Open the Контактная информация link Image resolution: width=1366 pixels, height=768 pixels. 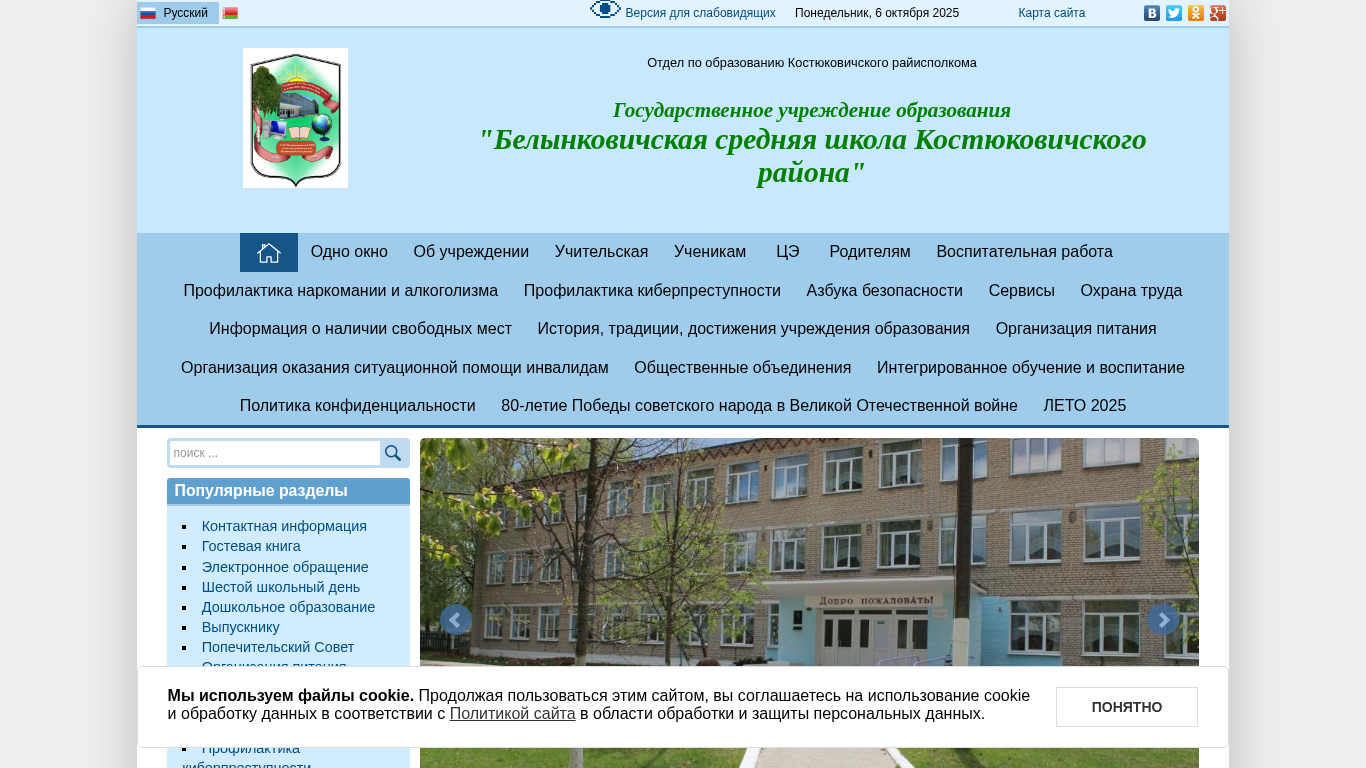(284, 526)
